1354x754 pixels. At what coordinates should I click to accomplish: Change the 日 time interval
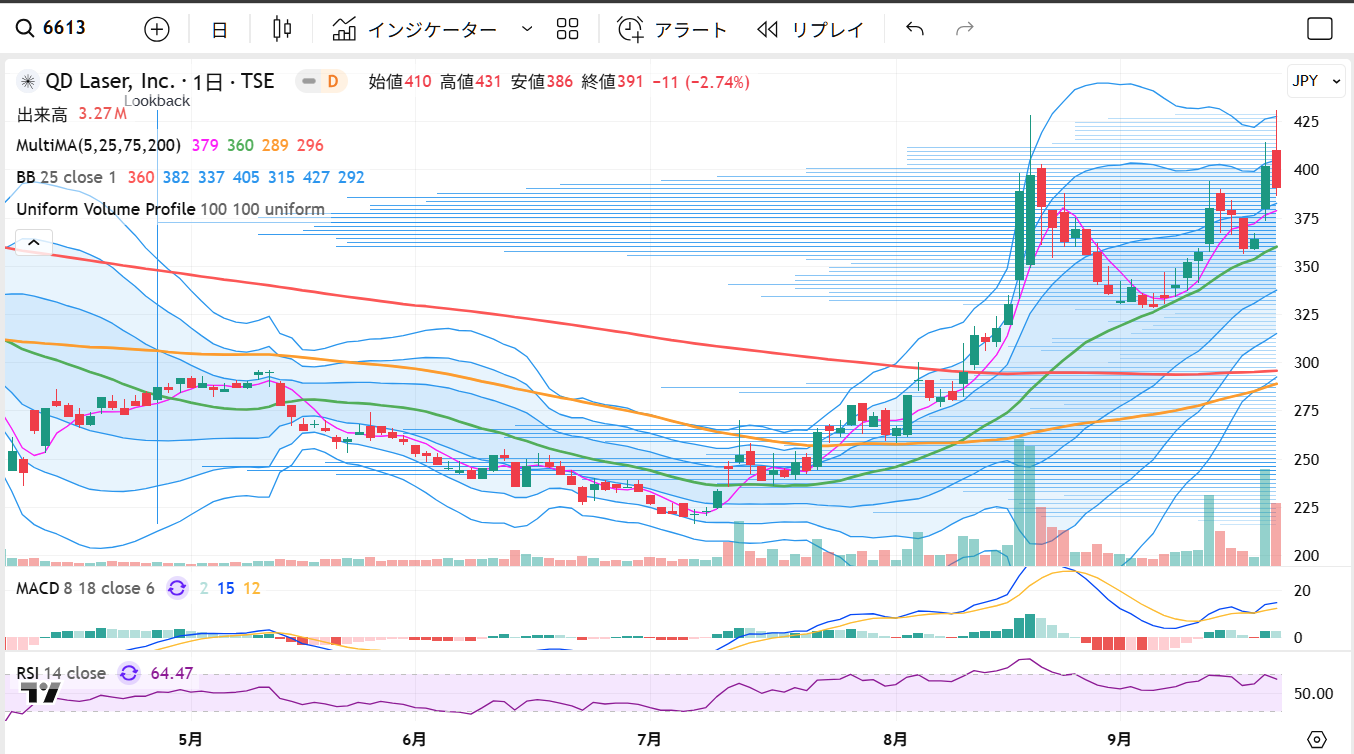[219, 30]
